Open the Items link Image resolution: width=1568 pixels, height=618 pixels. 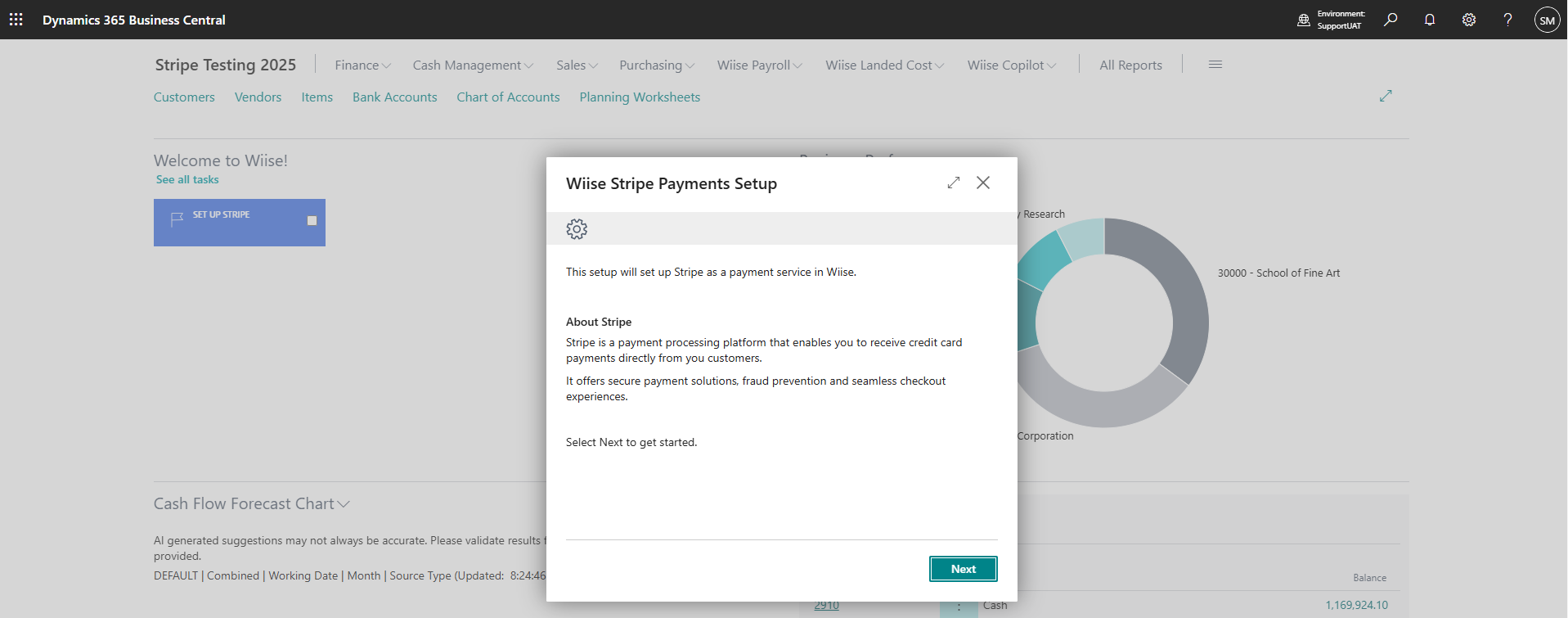click(x=317, y=97)
